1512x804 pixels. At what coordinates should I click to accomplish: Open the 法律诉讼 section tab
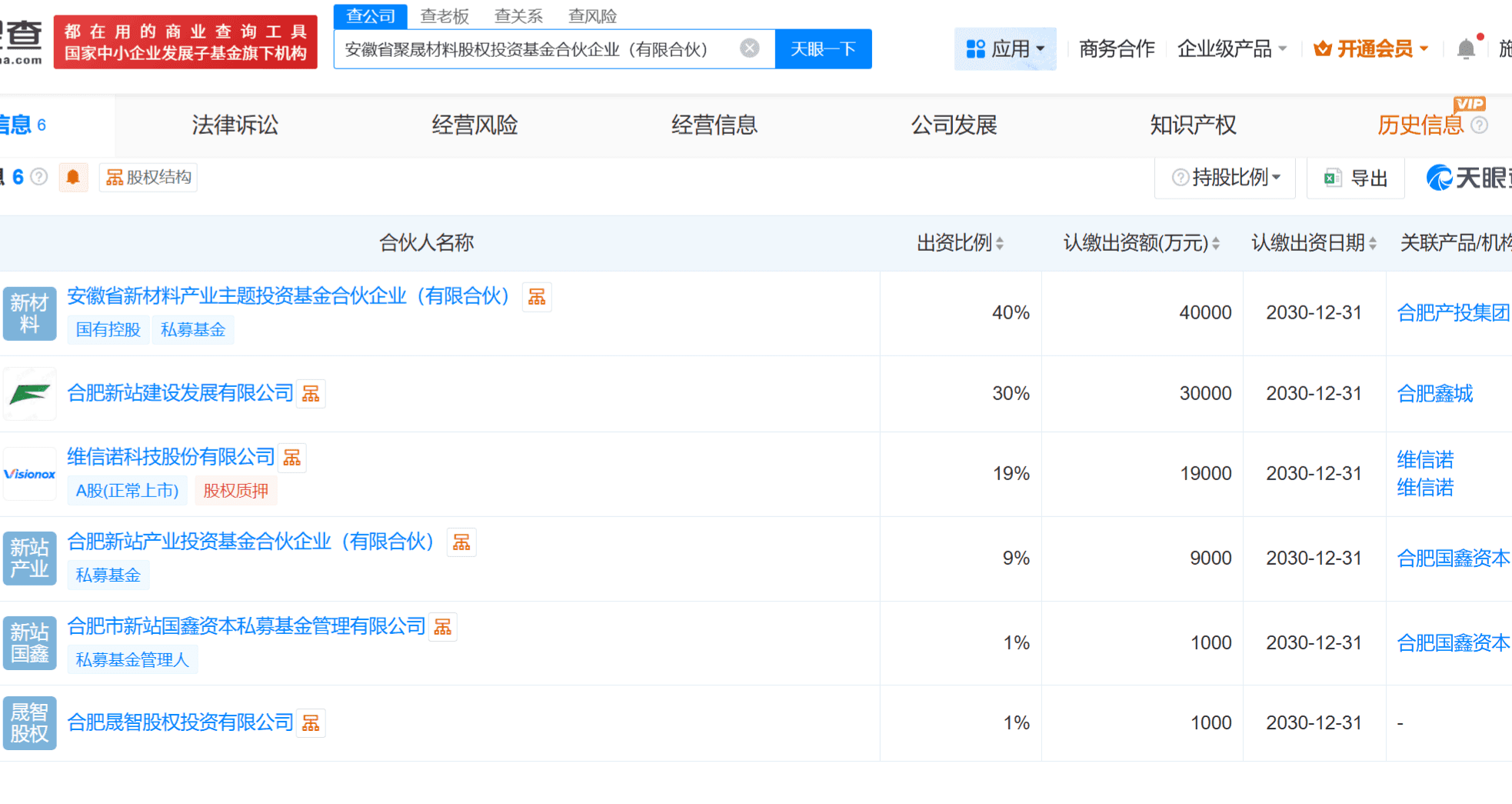(234, 125)
